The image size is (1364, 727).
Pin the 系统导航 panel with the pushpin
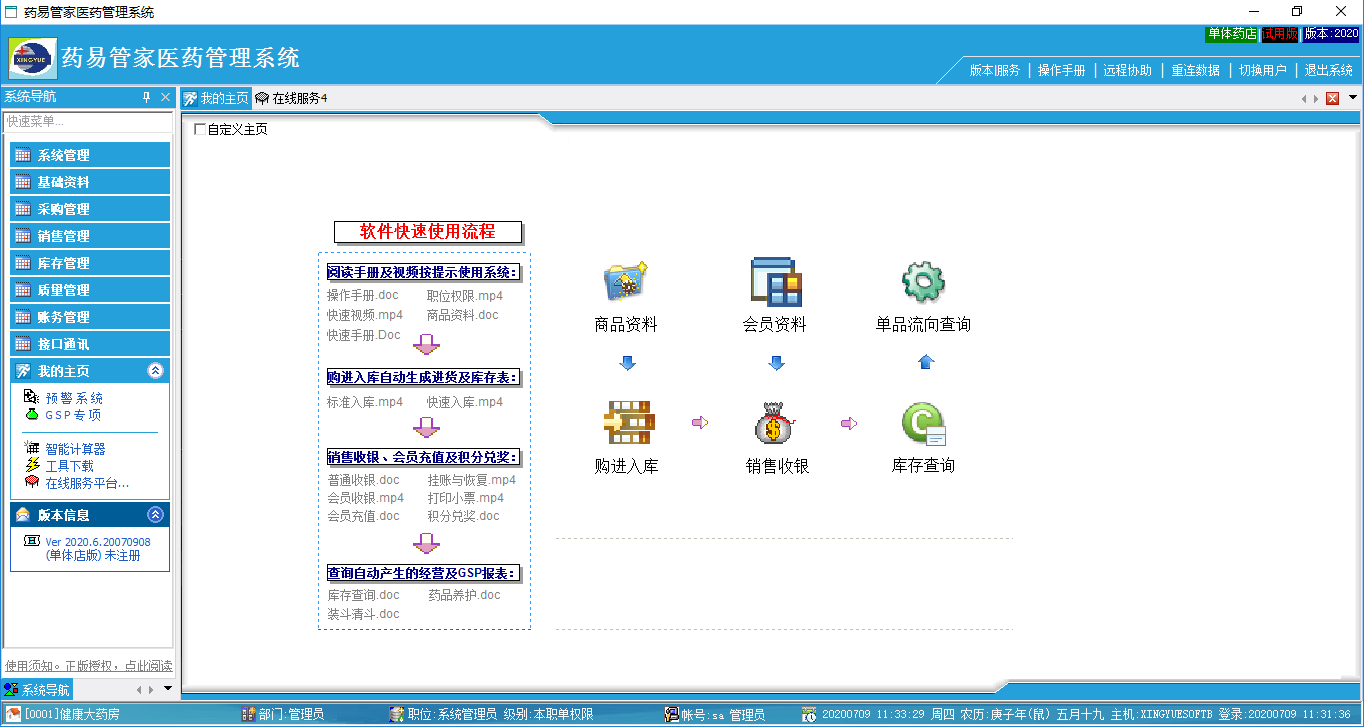pos(147,97)
